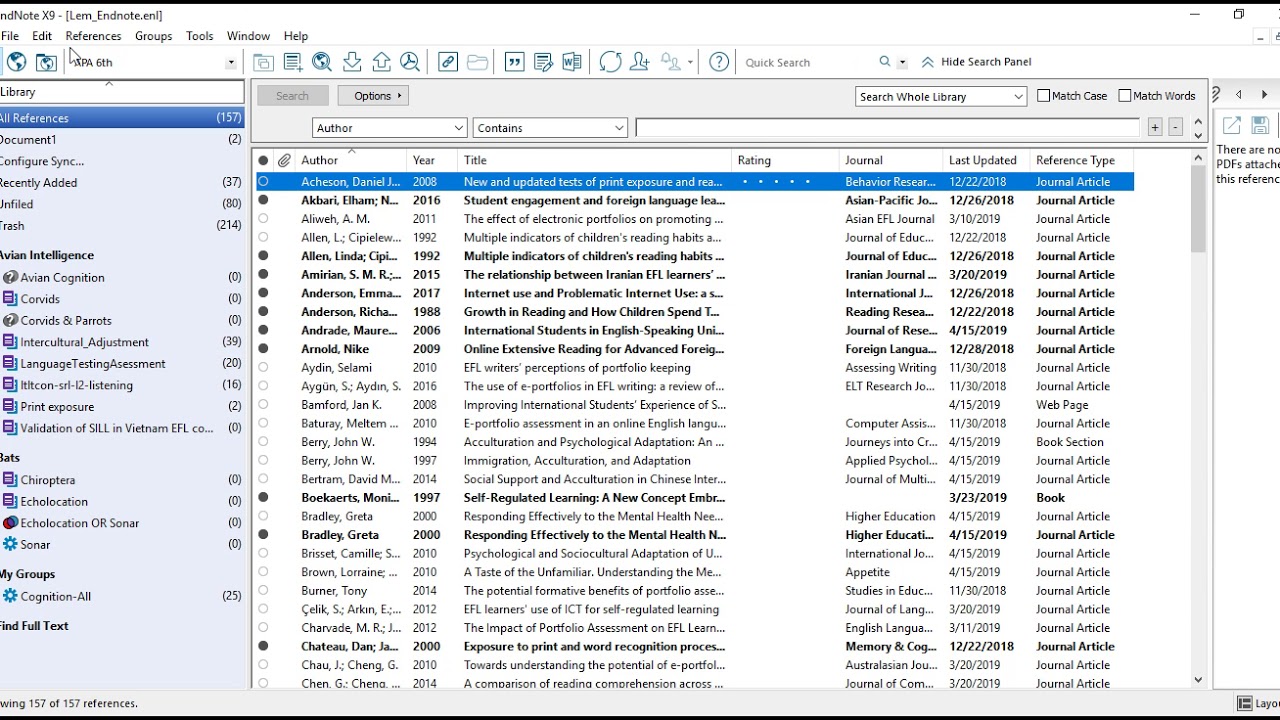
Task: Click the Quick Search input box
Action: pyautogui.click(x=808, y=62)
